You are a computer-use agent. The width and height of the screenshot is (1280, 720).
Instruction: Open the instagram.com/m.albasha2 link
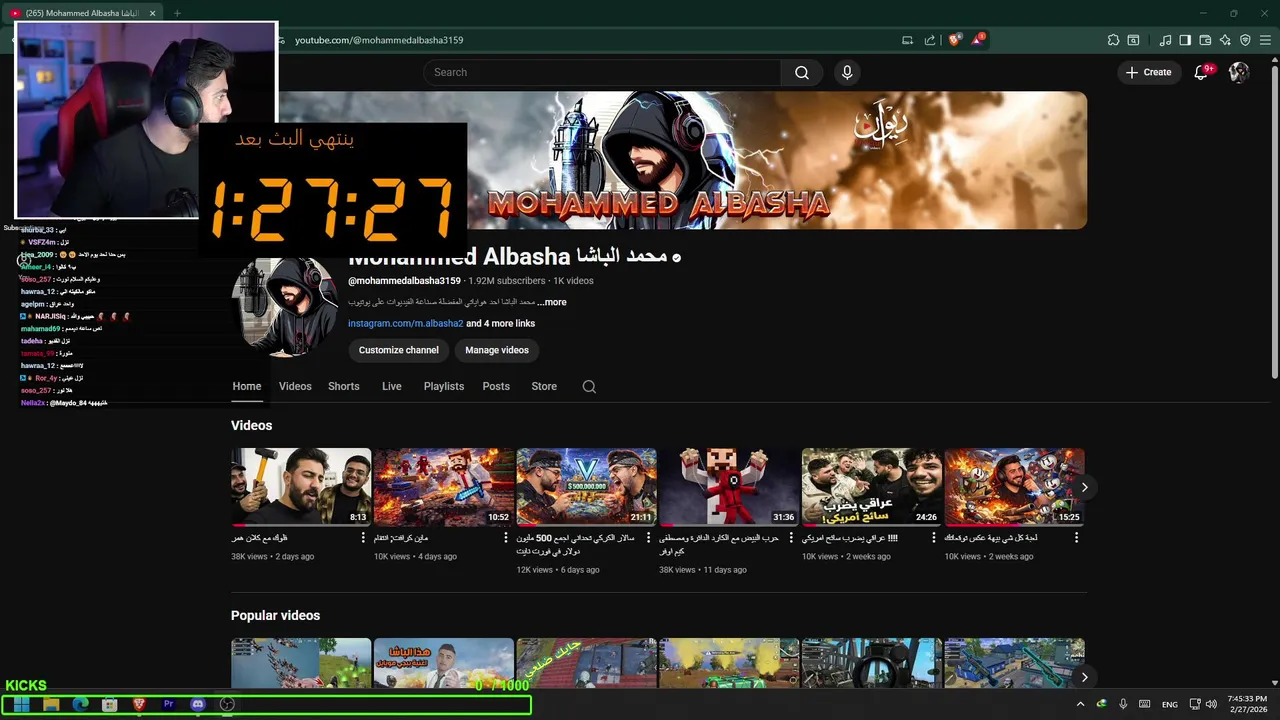(405, 324)
